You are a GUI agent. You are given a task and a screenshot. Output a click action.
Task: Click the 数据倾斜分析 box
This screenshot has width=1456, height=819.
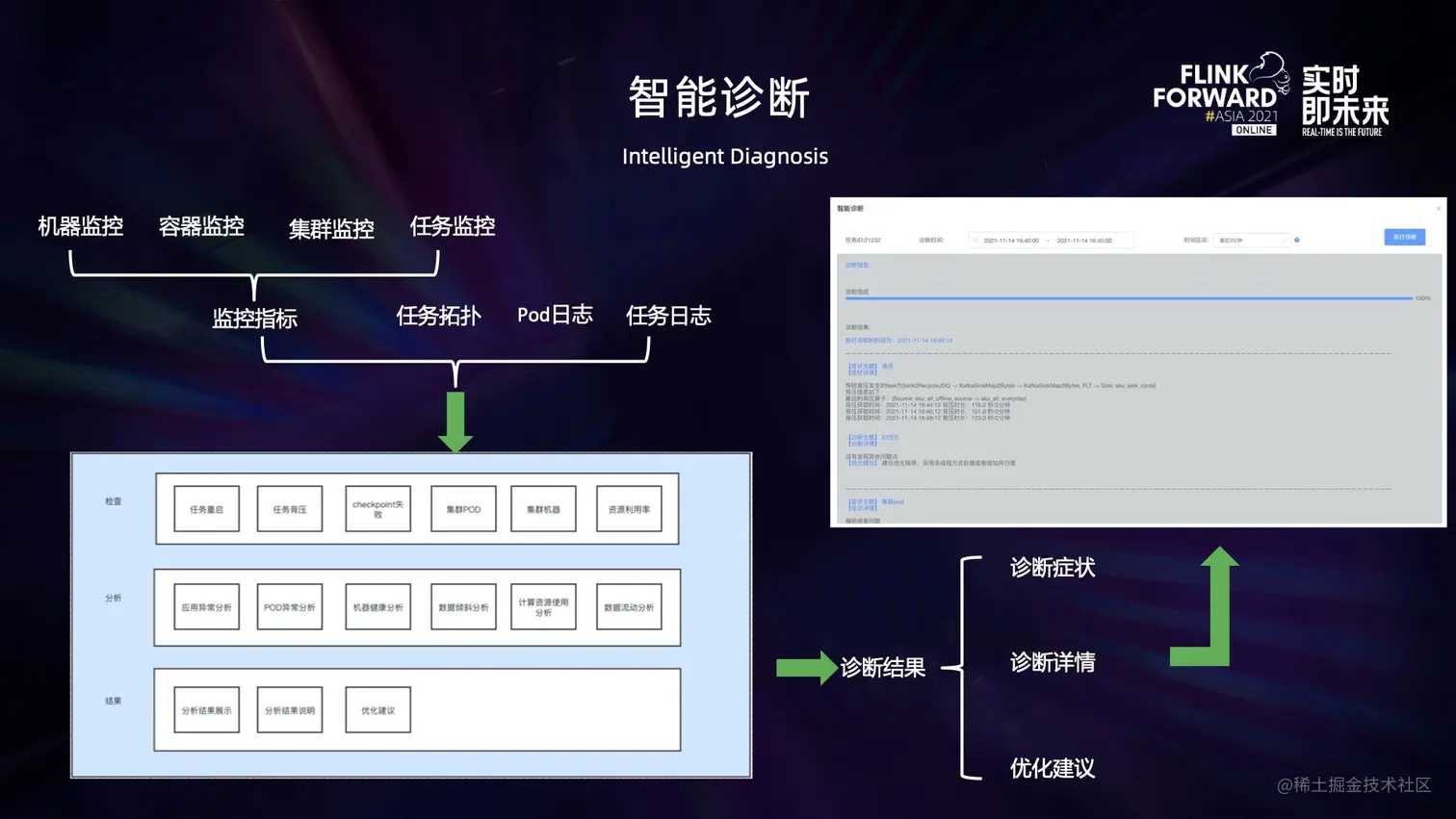pyautogui.click(x=463, y=607)
